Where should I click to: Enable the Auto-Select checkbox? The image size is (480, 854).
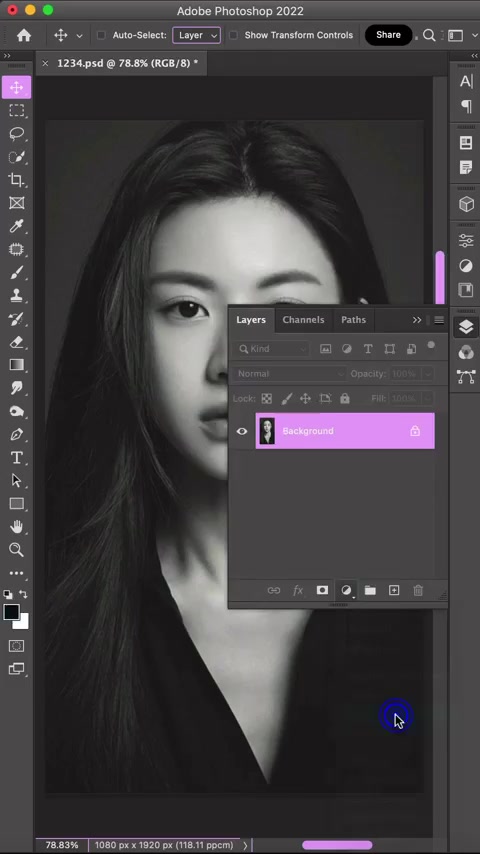pos(101,35)
